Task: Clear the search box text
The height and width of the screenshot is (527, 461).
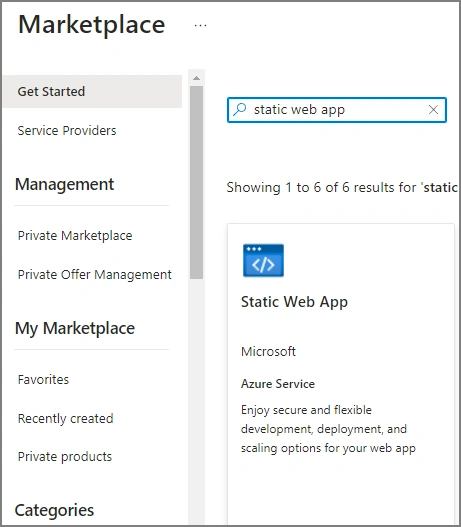Action: [x=433, y=110]
